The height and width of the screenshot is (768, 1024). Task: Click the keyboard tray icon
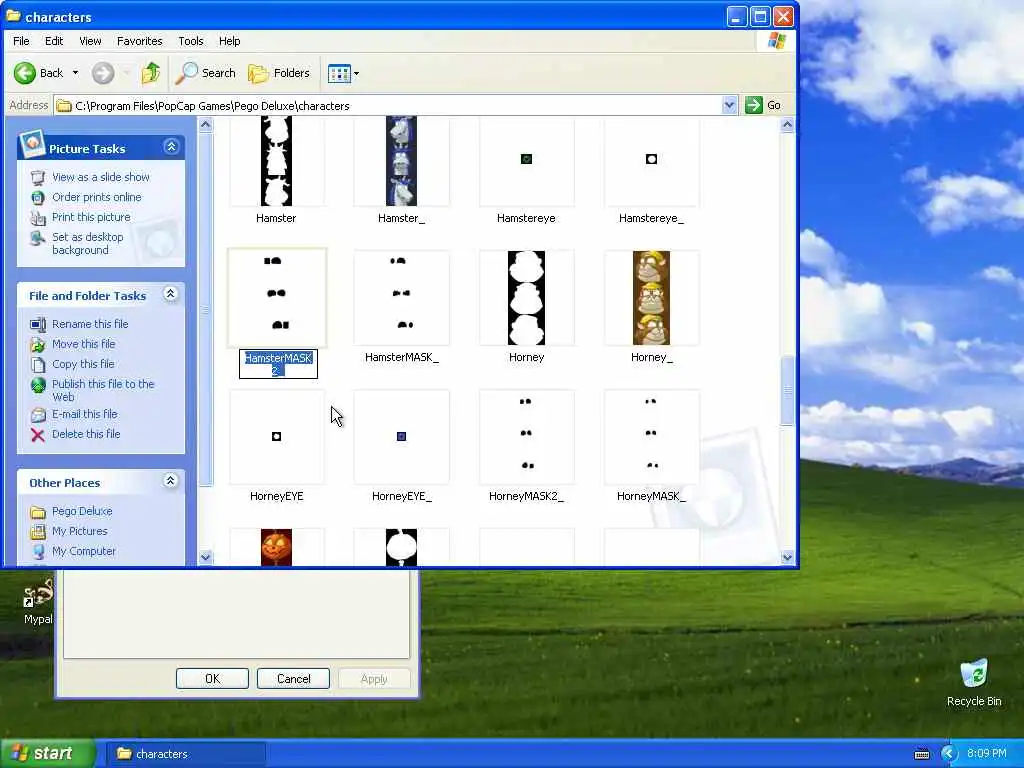tap(922, 754)
